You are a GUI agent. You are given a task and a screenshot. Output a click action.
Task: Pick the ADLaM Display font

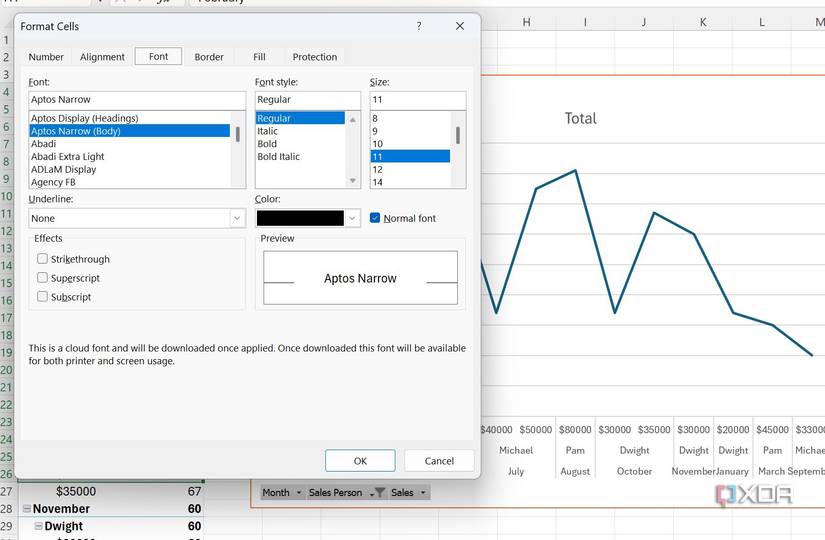click(129, 169)
